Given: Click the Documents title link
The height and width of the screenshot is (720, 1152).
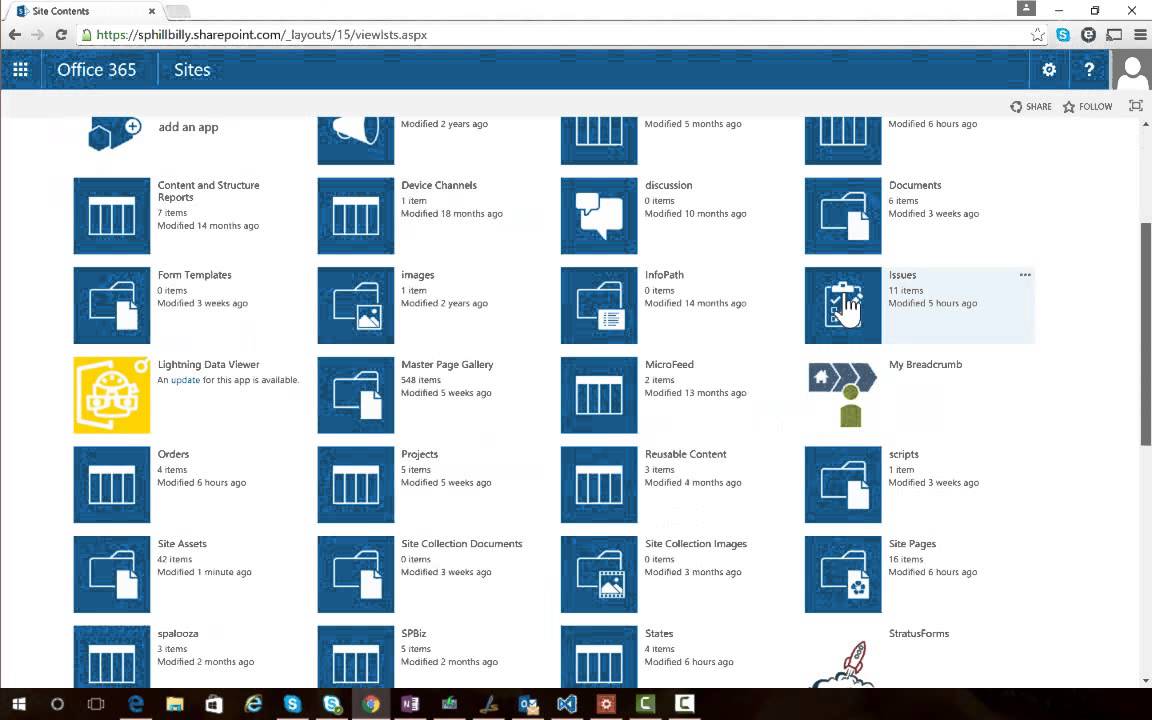Looking at the screenshot, I should 915,185.
